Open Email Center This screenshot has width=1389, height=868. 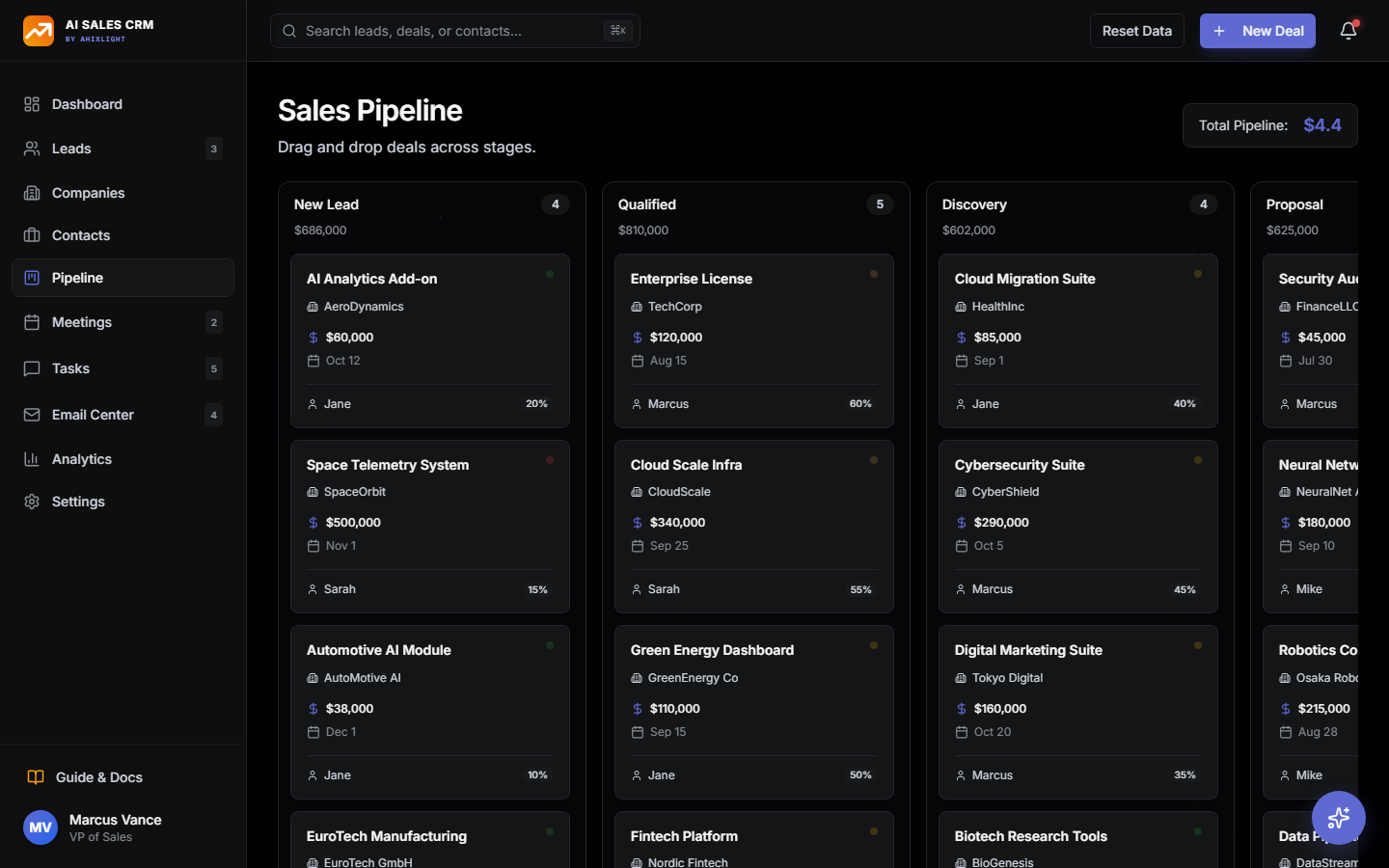pos(123,415)
